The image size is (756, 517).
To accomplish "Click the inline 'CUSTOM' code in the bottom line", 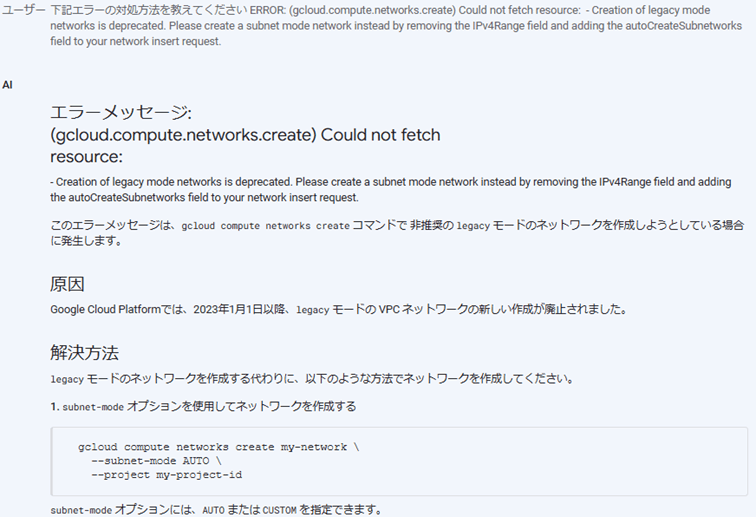I will click(x=279, y=510).
